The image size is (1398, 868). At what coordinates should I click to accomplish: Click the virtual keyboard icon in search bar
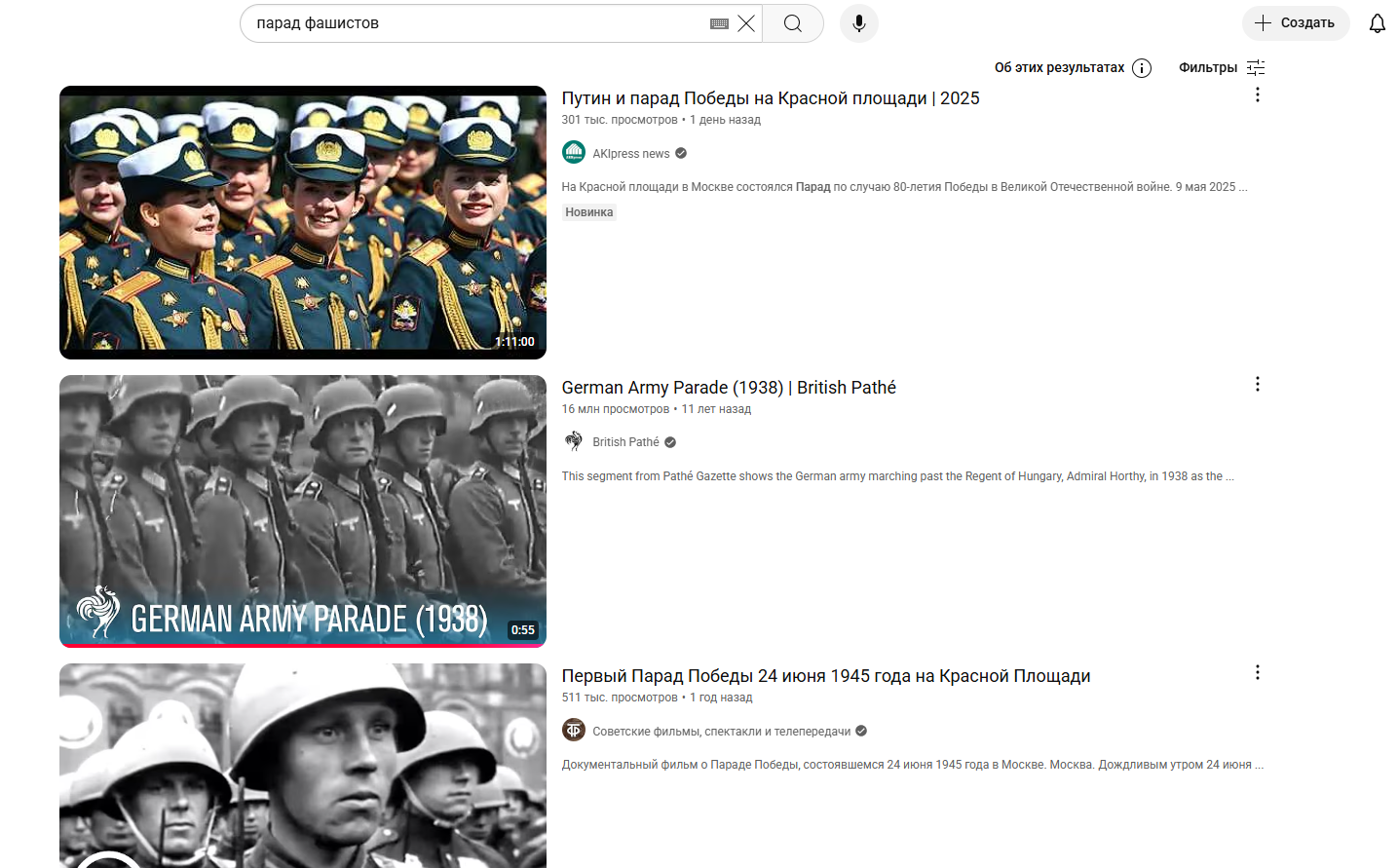[x=719, y=23]
